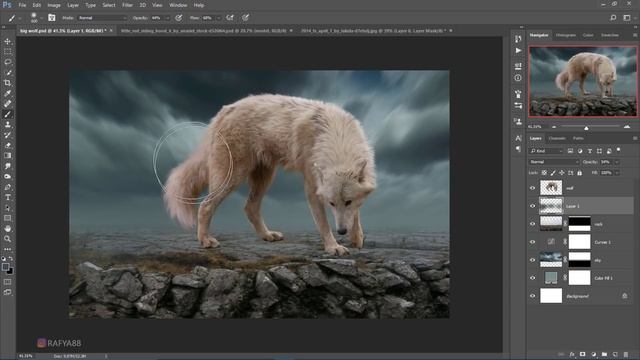
Task: Hide the wolf layer
Action: tap(532, 188)
